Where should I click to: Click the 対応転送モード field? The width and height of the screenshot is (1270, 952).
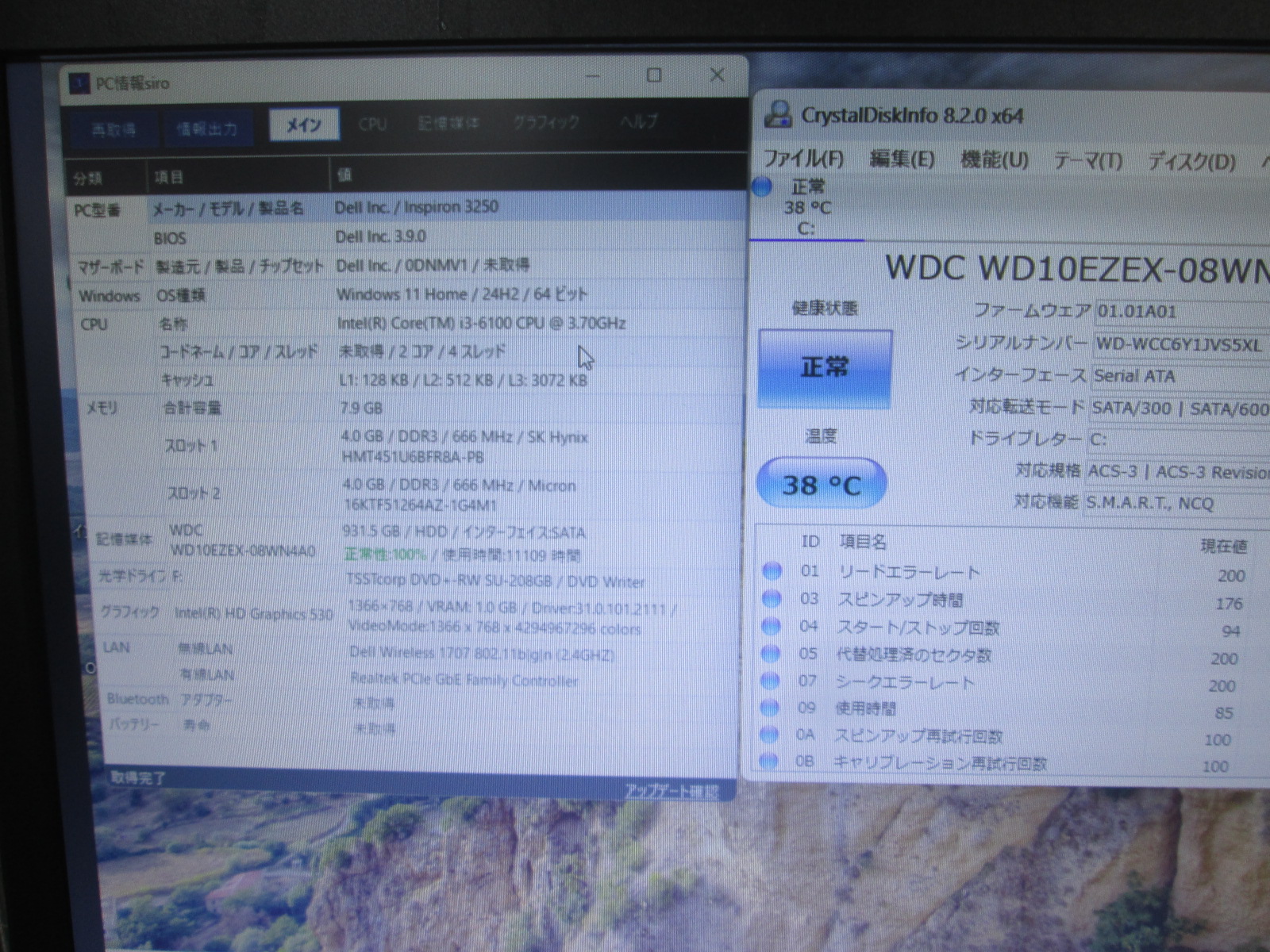pyautogui.click(x=1180, y=409)
